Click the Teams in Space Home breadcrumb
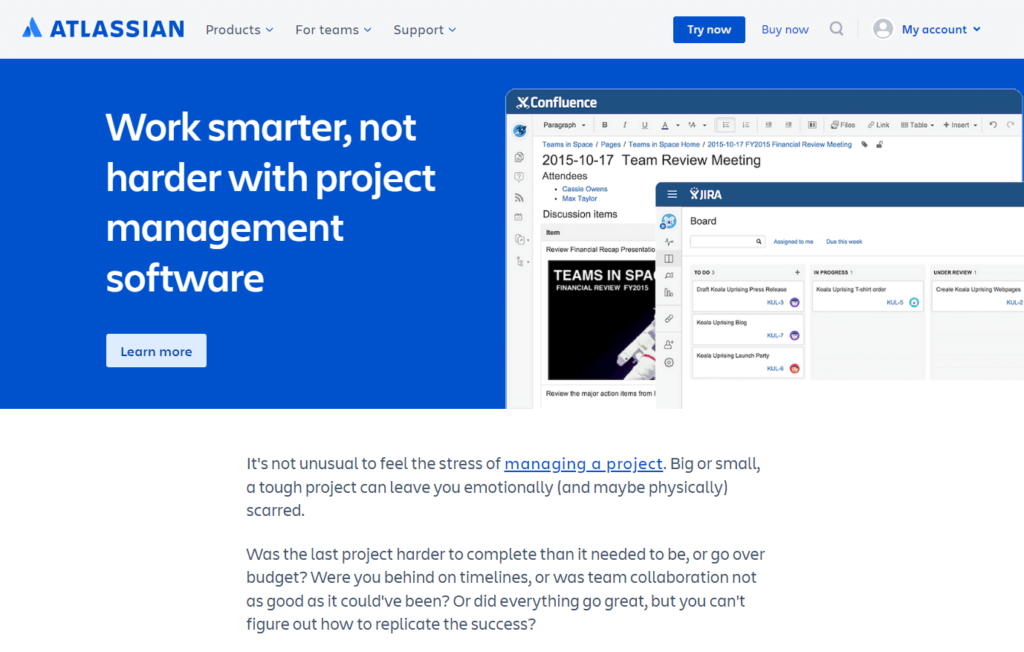 [664, 144]
